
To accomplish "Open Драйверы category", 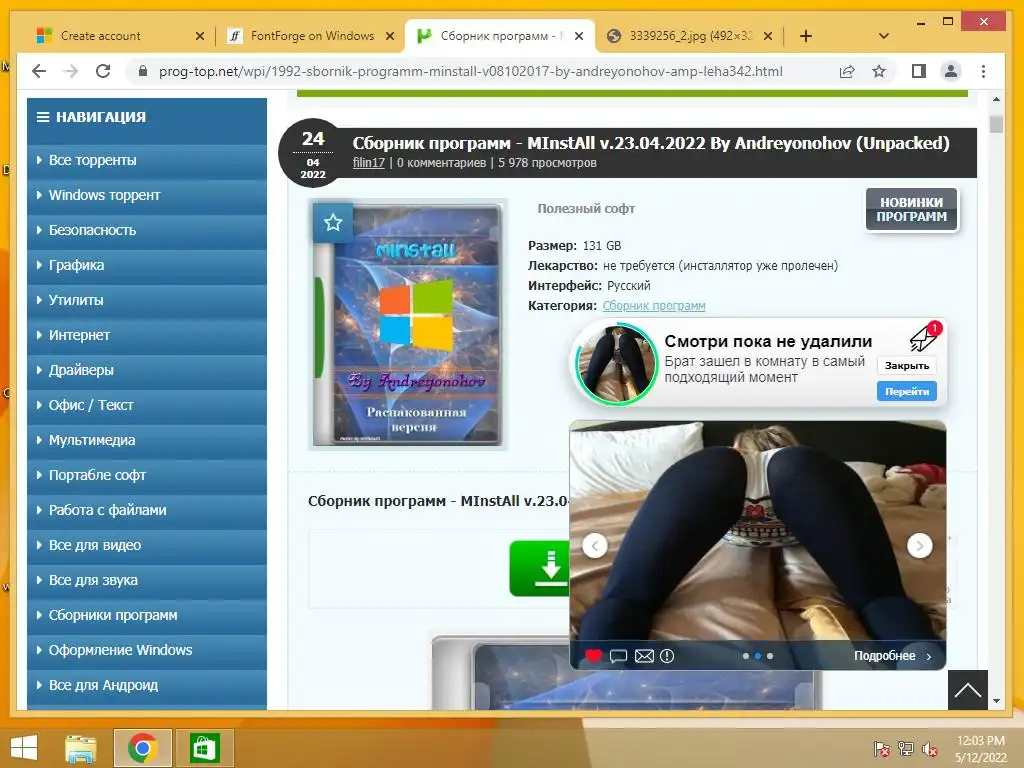I will pyautogui.click(x=147, y=370).
